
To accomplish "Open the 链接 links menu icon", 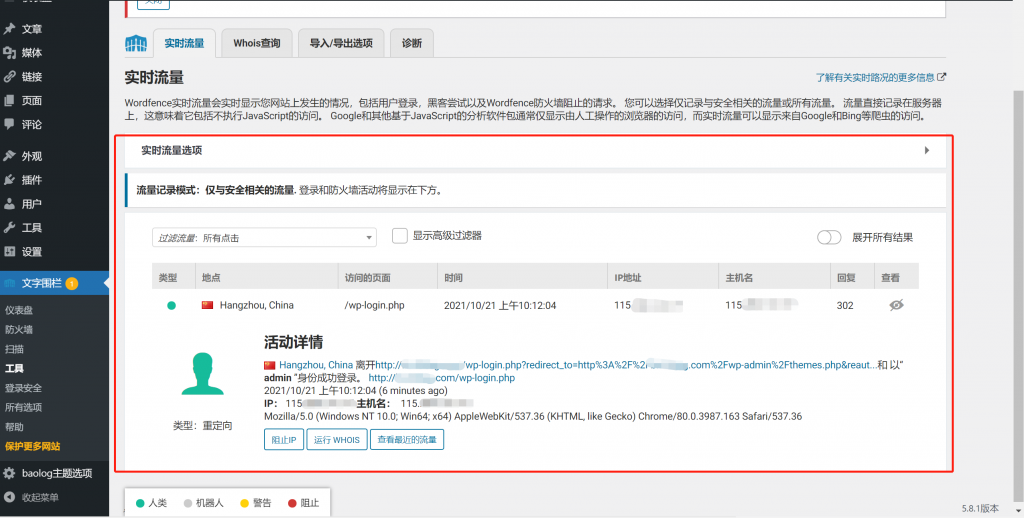I will [x=9, y=76].
